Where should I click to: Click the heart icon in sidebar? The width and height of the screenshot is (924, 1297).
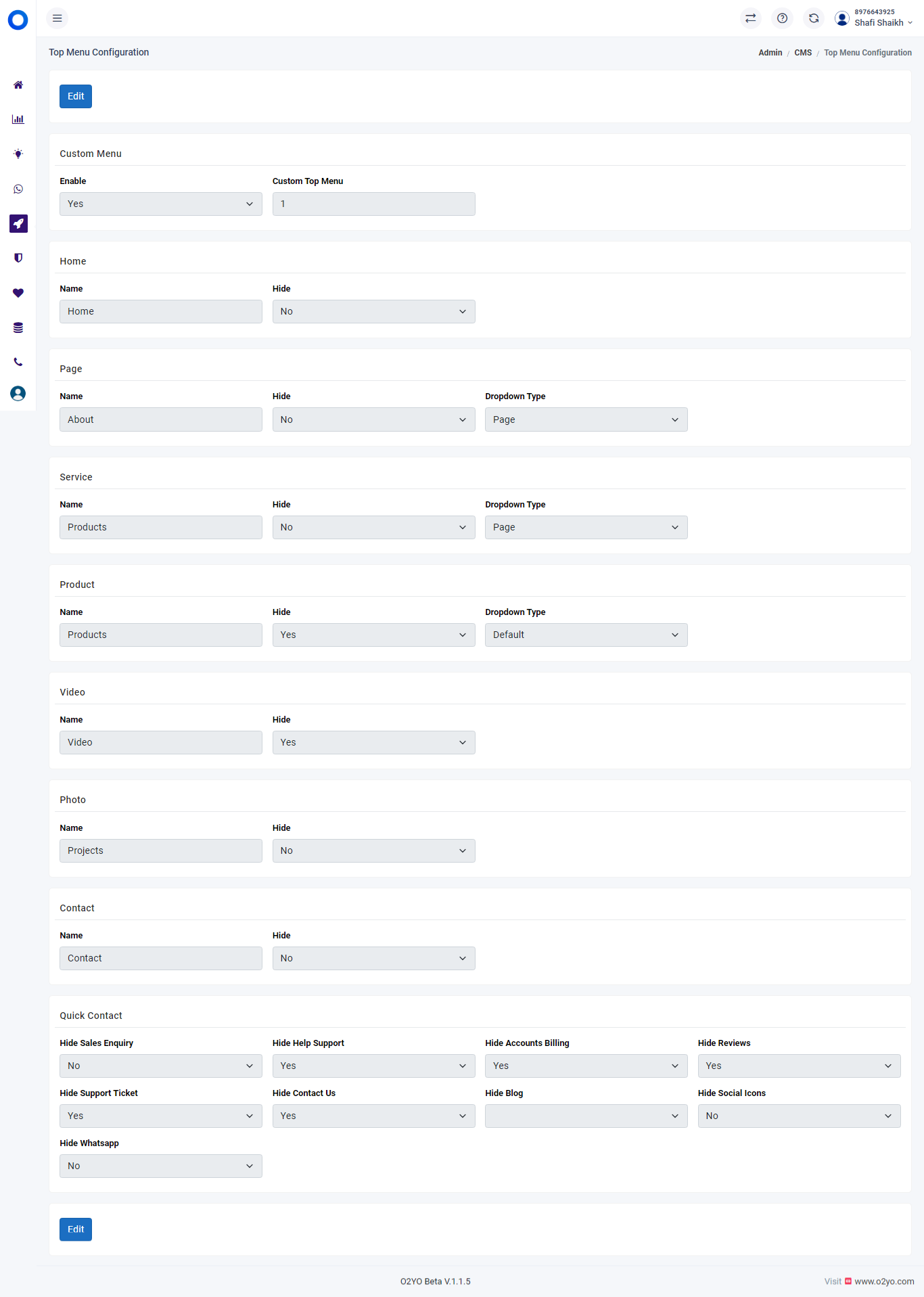[18, 293]
